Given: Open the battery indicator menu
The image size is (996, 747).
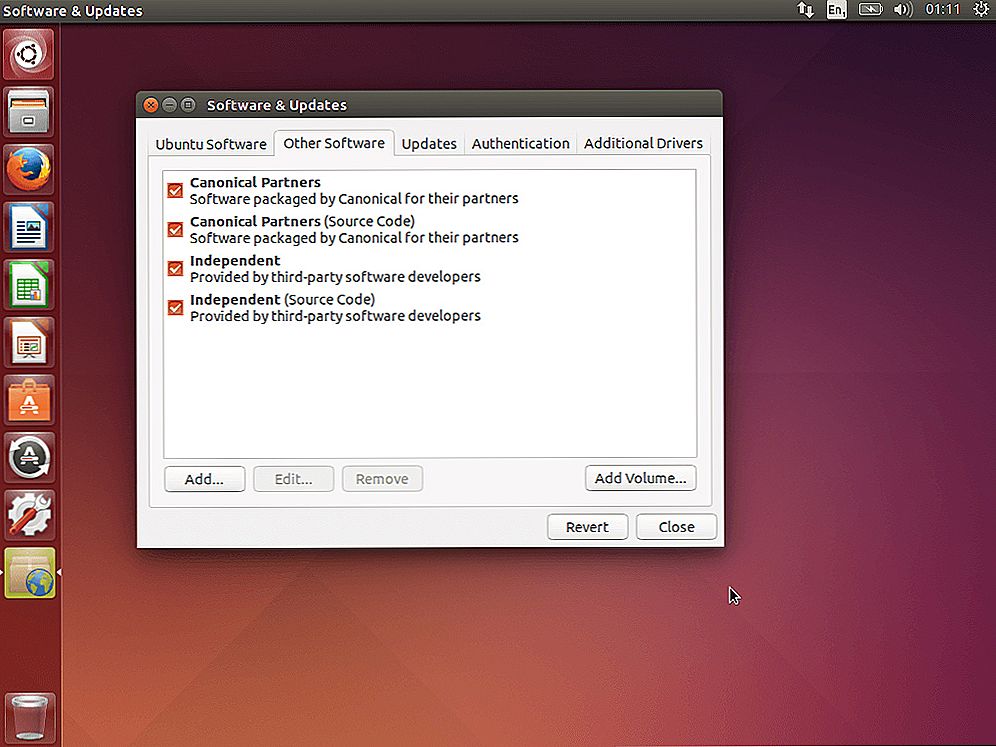Looking at the screenshot, I should click(870, 10).
